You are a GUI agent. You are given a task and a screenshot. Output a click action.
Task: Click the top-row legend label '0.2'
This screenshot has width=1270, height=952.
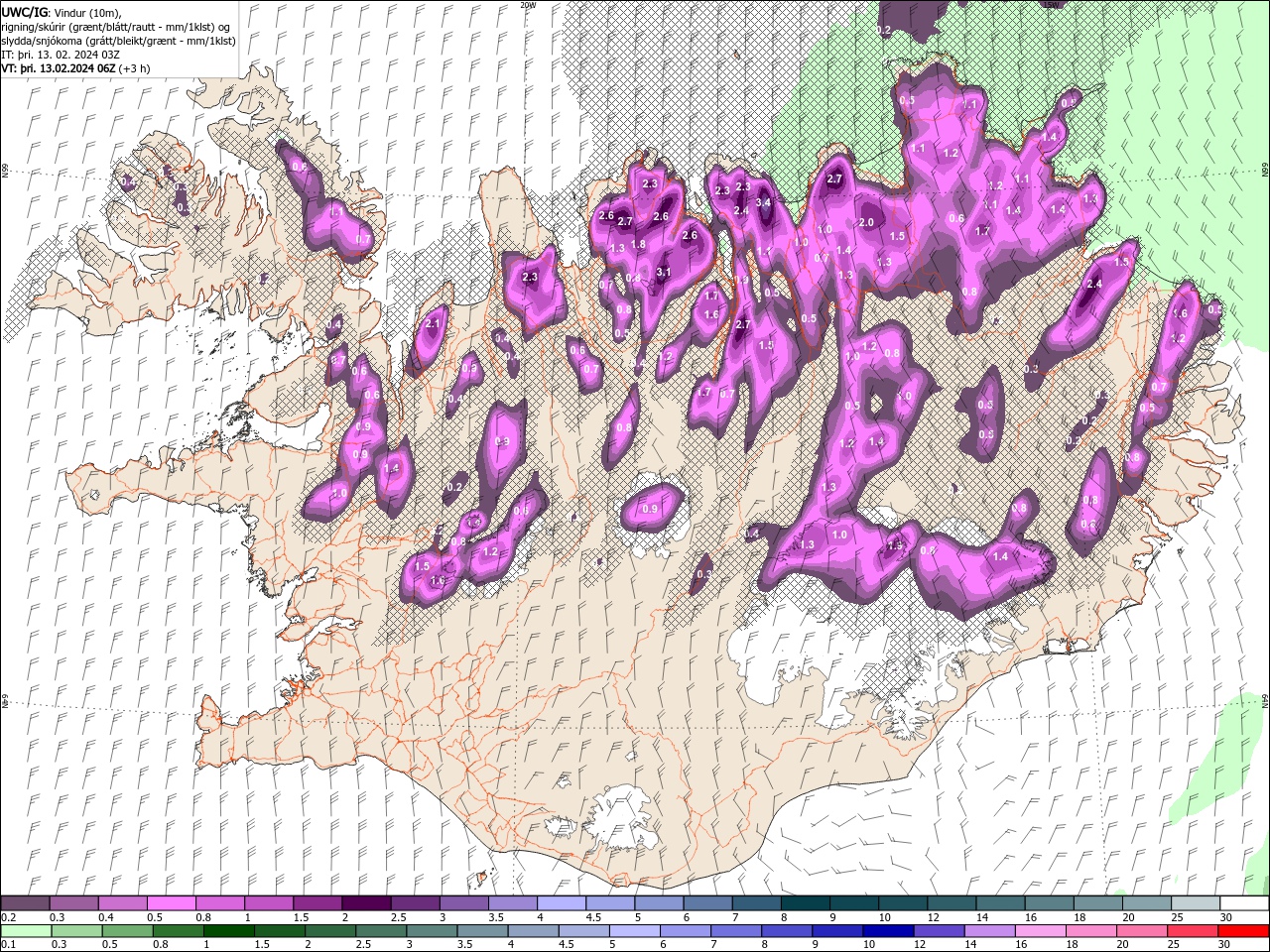coord(8,917)
